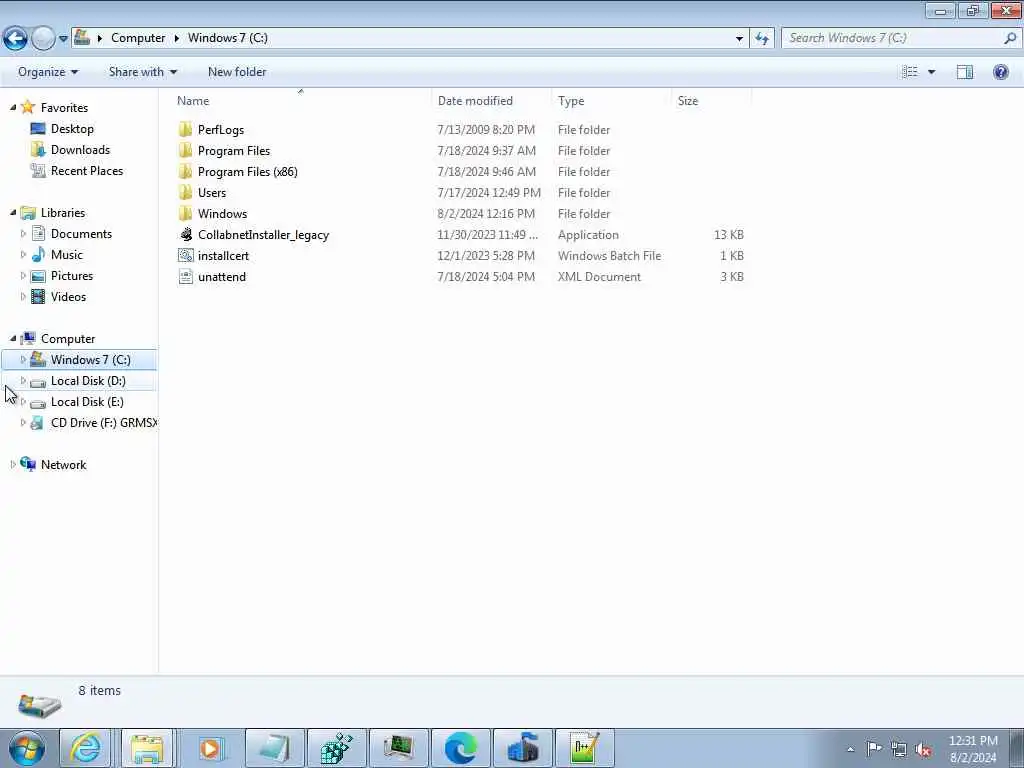Open the green notepad editor taskbar icon
Screen dimensions: 1024x768
coord(584,748)
